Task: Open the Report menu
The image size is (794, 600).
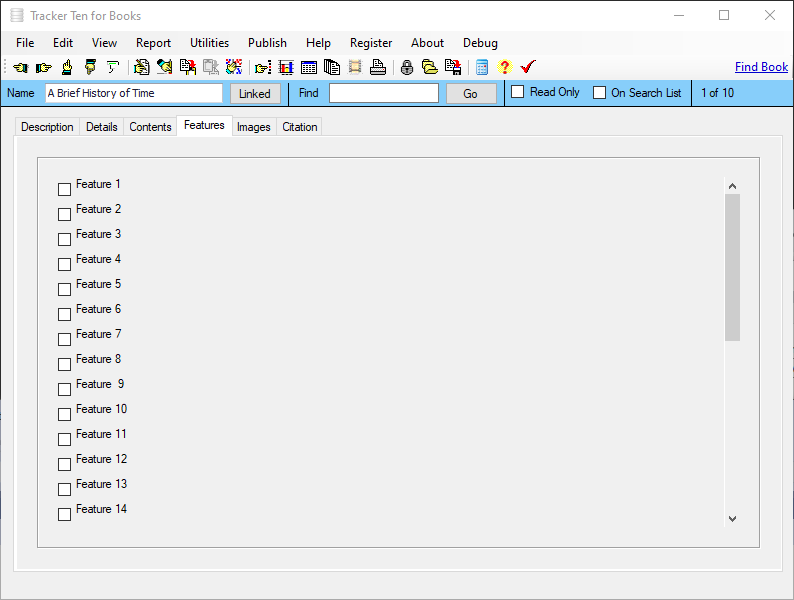Action: point(153,43)
